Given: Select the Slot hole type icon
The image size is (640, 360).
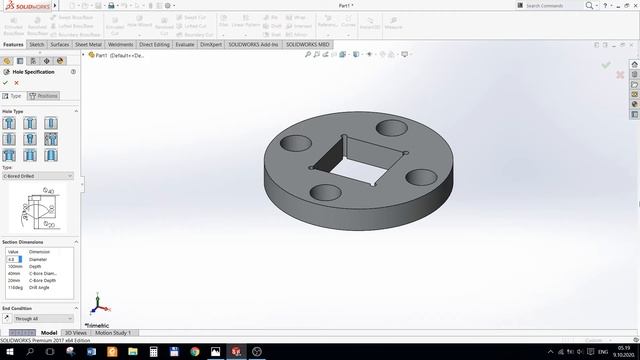Looking at the screenshot, I should point(51,155).
